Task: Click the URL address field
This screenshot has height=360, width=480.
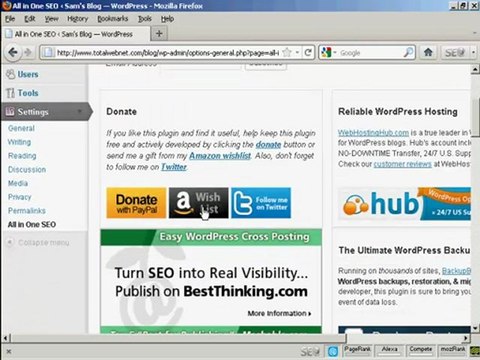Action: click(167, 53)
